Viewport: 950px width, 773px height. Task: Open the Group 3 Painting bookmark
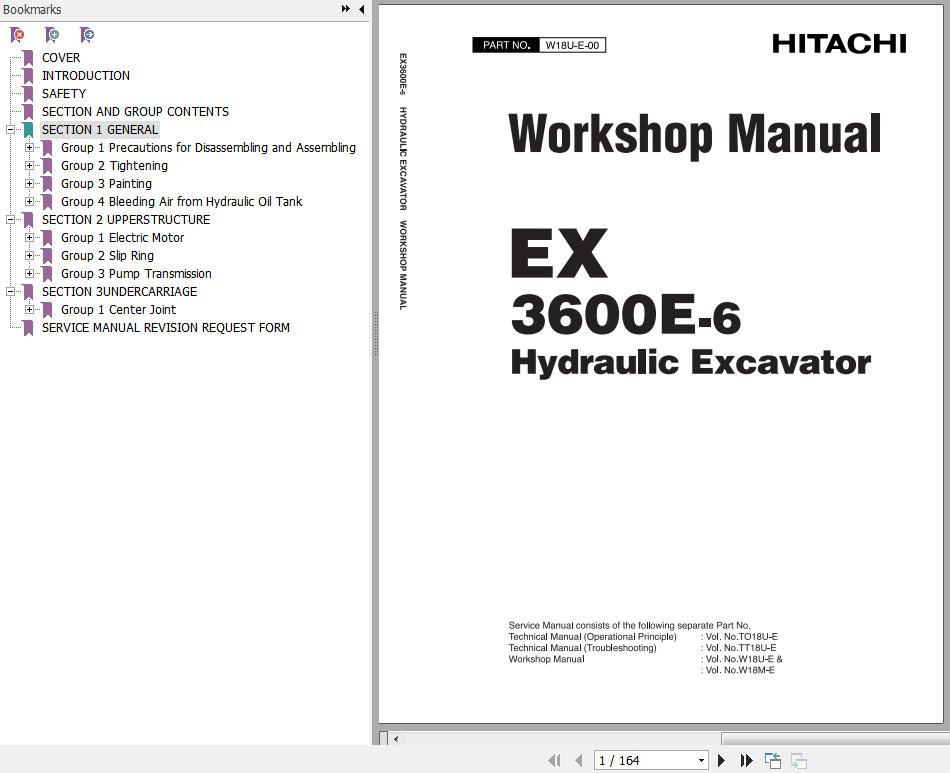(x=107, y=184)
